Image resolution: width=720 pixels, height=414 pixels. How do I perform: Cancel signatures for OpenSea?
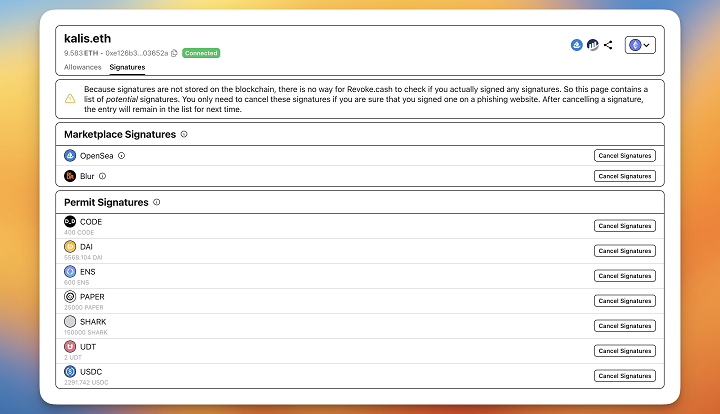pos(625,156)
